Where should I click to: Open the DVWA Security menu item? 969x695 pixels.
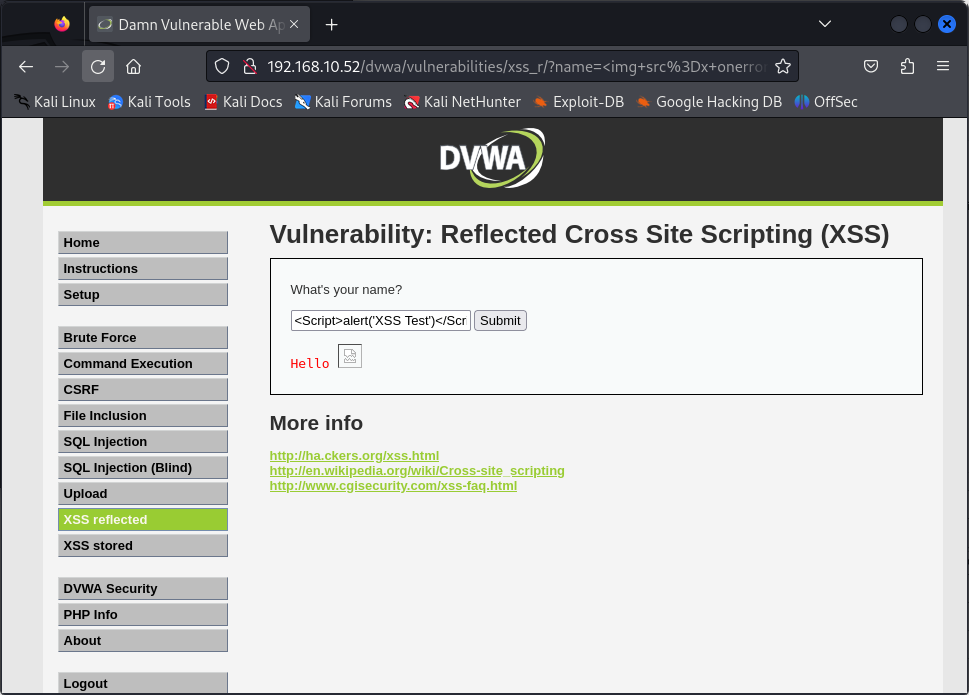tap(143, 588)
